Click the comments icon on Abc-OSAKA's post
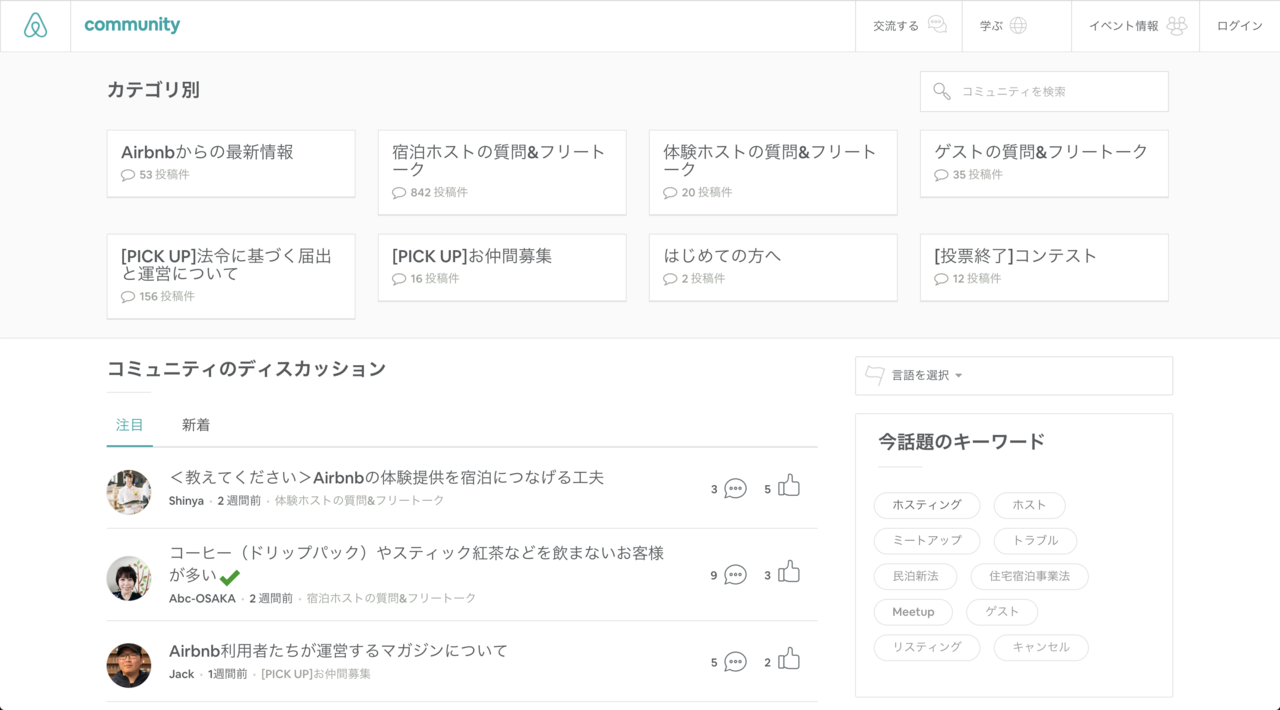 pos(735,575)
